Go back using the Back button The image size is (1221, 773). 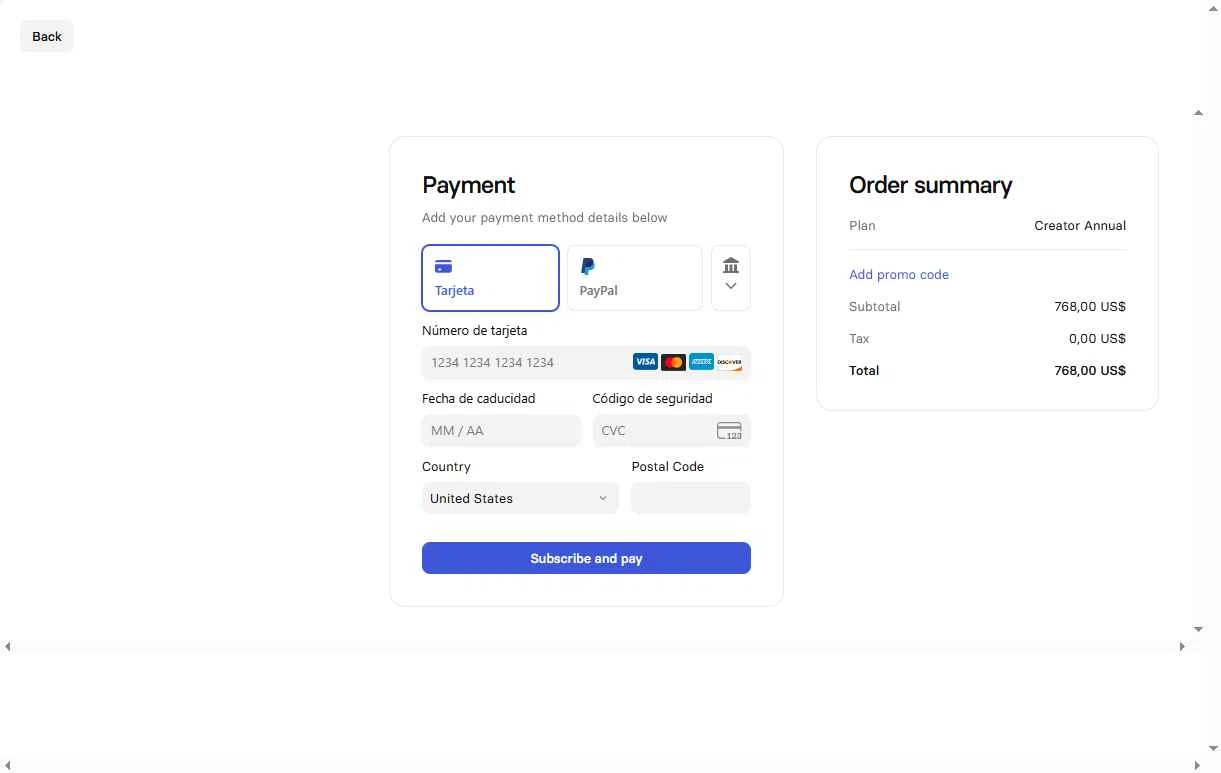47,37
